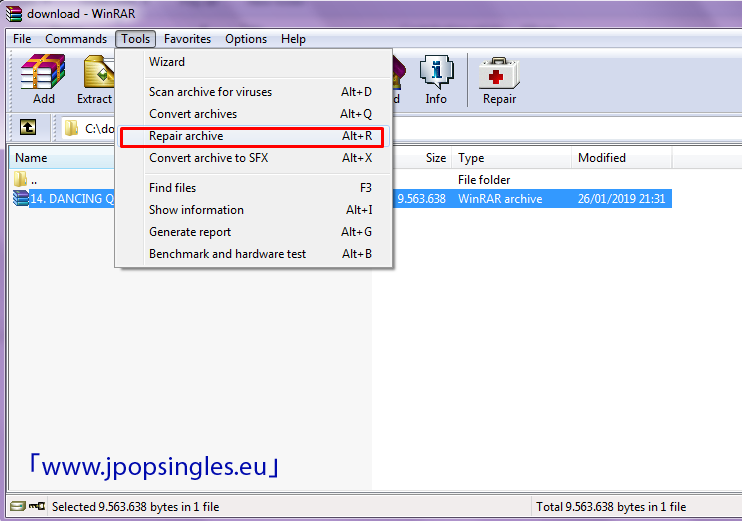This screenshot has width=742, height=521.
Task: Go up one folder level button
Action: pyautogui.click(x=28, y=127)
